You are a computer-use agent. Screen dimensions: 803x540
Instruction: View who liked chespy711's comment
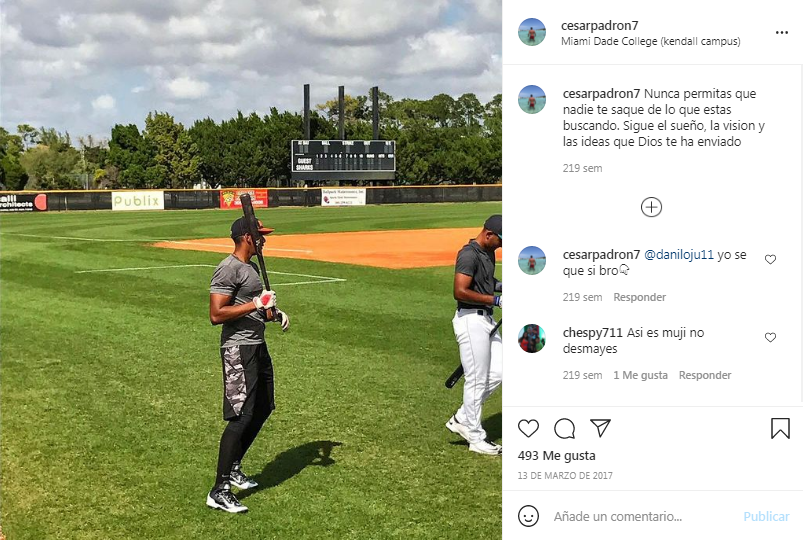tap(640, 375)
